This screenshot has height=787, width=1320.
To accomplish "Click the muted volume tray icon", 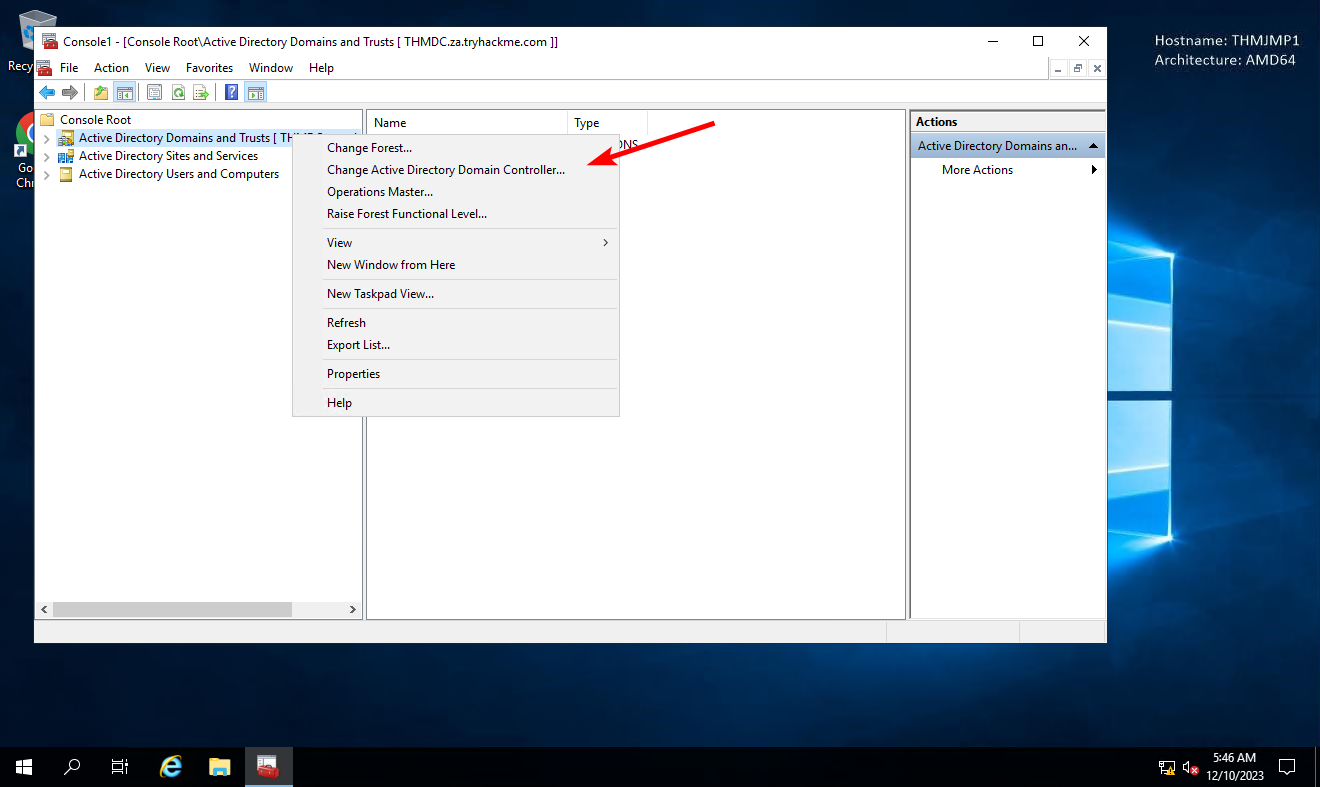I will click(1190, 768).
